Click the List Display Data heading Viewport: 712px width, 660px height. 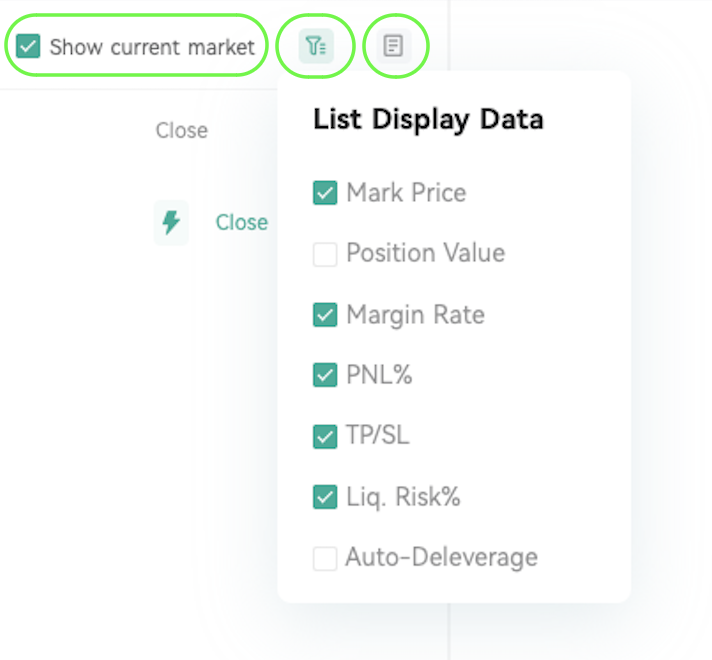coord(428,119)
